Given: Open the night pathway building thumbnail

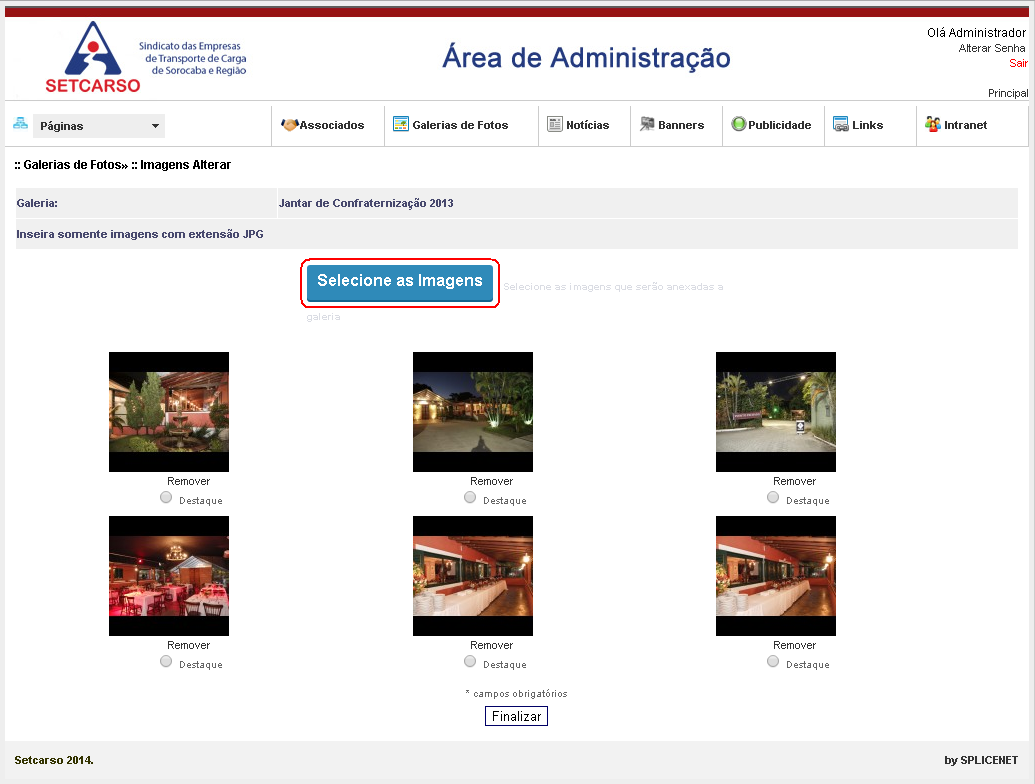Looking at the screenshot, I should (x=473, y=412).
